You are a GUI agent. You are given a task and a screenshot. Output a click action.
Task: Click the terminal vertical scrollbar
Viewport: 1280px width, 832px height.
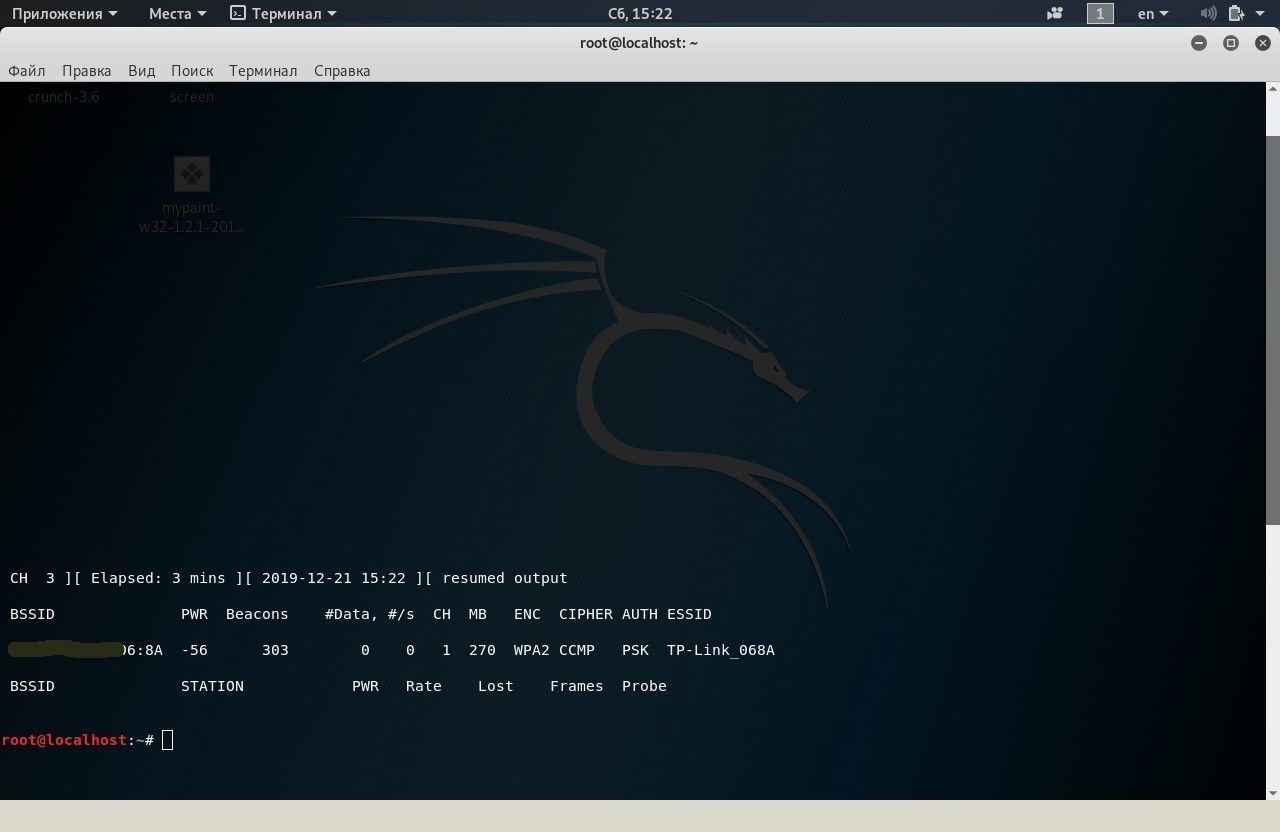coord(1272,330)
